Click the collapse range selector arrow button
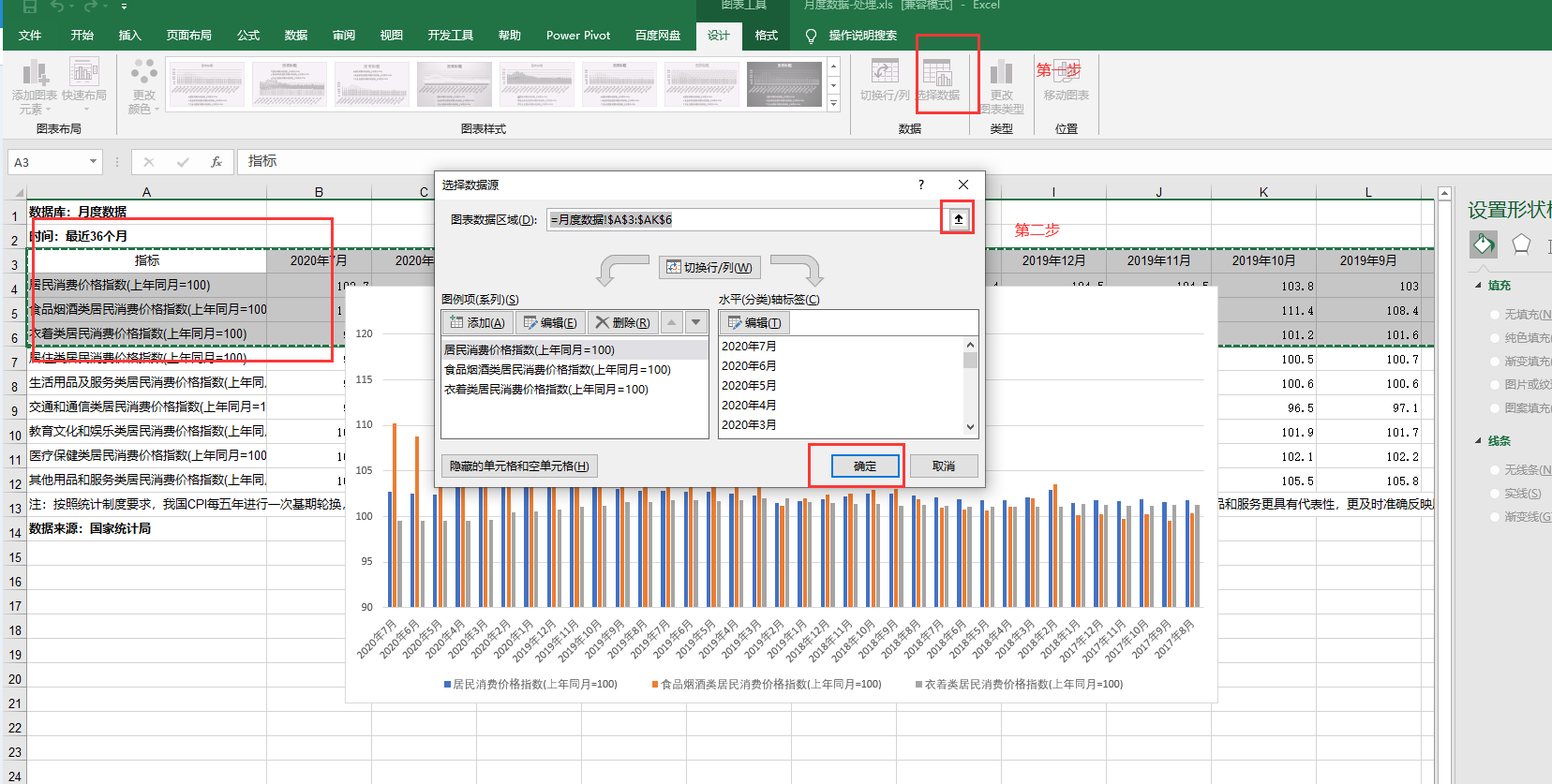Image resolution: width=1552 pixels, height=784 pixels. tap(958, 219)
